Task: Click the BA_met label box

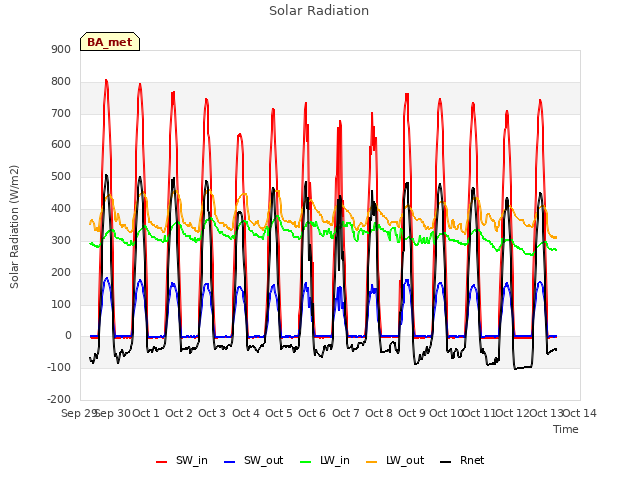Action: coord(110,42)
